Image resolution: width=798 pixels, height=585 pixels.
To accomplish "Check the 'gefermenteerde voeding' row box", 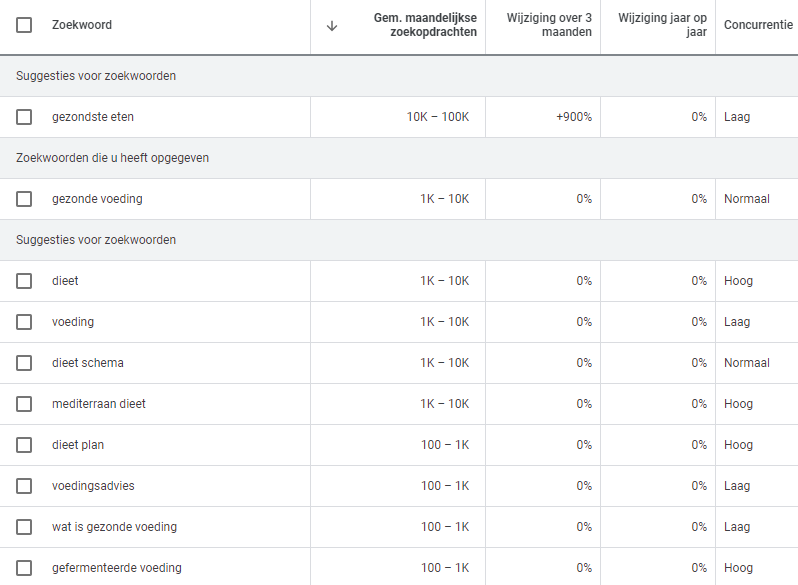I will (x=24, y=568).
